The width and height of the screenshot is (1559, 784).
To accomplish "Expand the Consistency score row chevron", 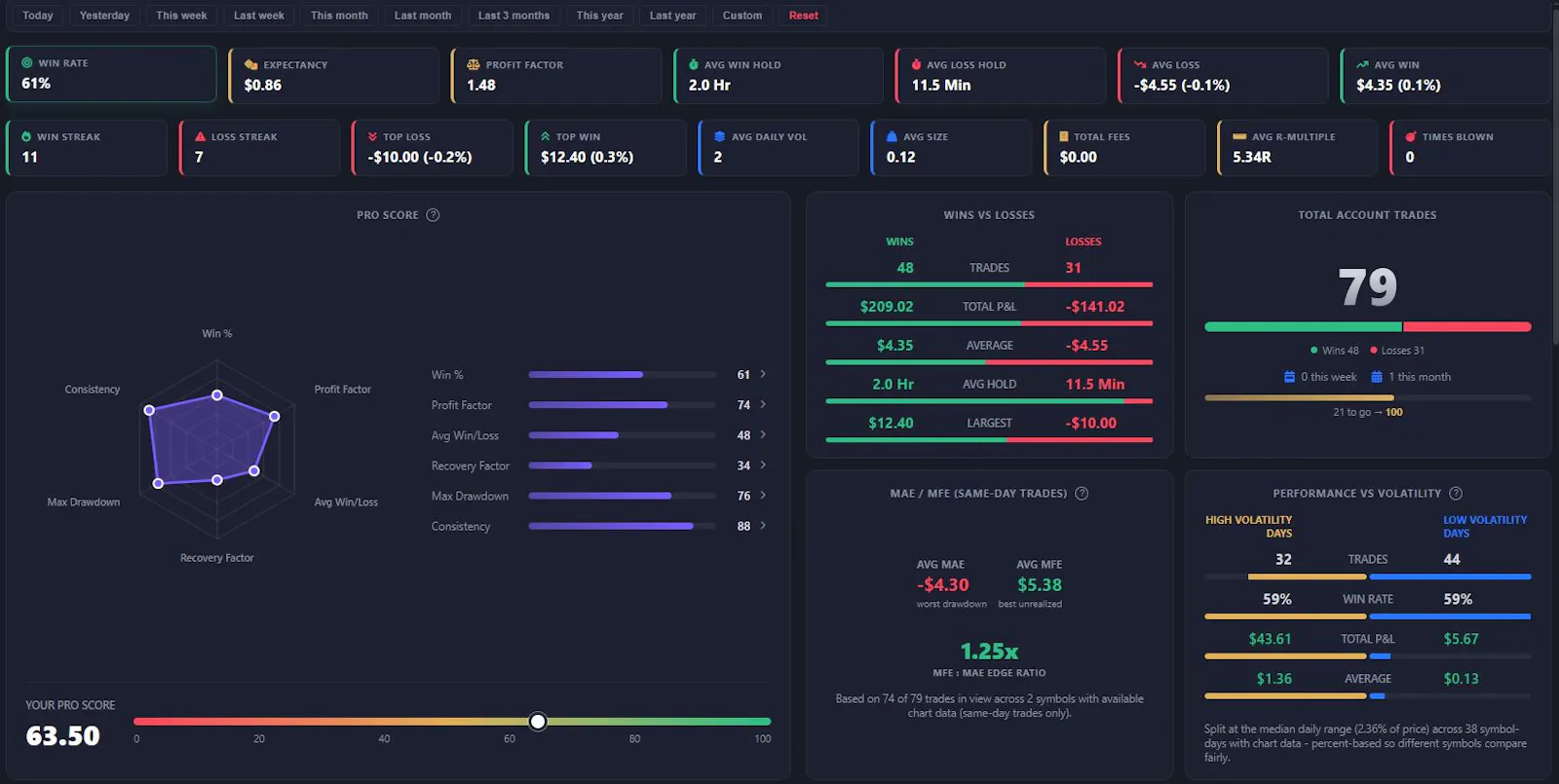I will (x=763, y=525).
